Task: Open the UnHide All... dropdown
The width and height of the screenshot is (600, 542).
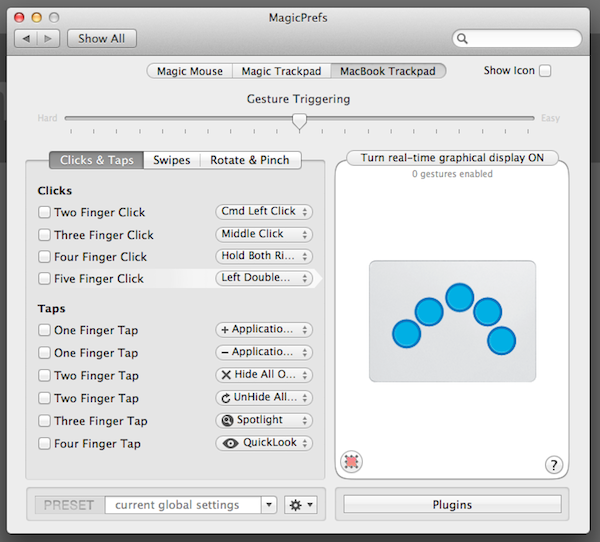Action: [264, 398]
